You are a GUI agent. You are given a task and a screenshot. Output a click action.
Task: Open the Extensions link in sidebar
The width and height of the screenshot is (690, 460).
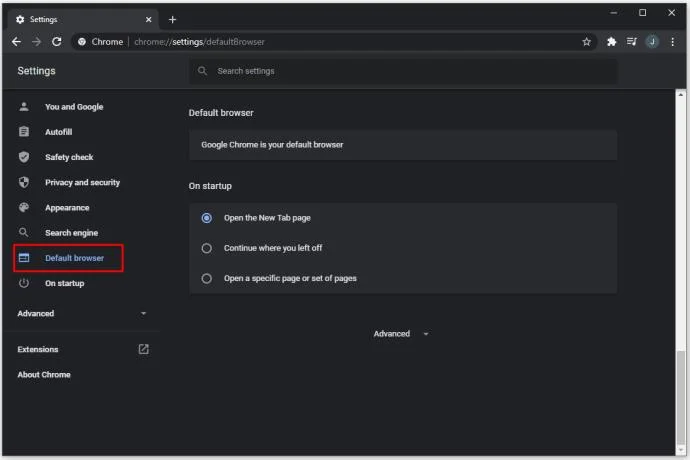coord(38,349)
